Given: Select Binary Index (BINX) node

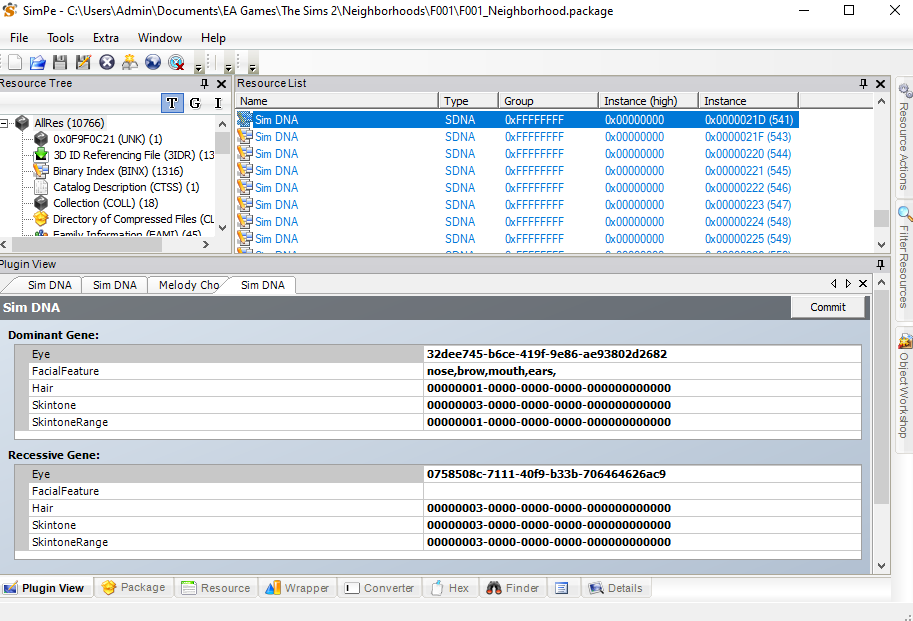Looking at the screenshot, I should pyautogui.click(x=118, y=171).
